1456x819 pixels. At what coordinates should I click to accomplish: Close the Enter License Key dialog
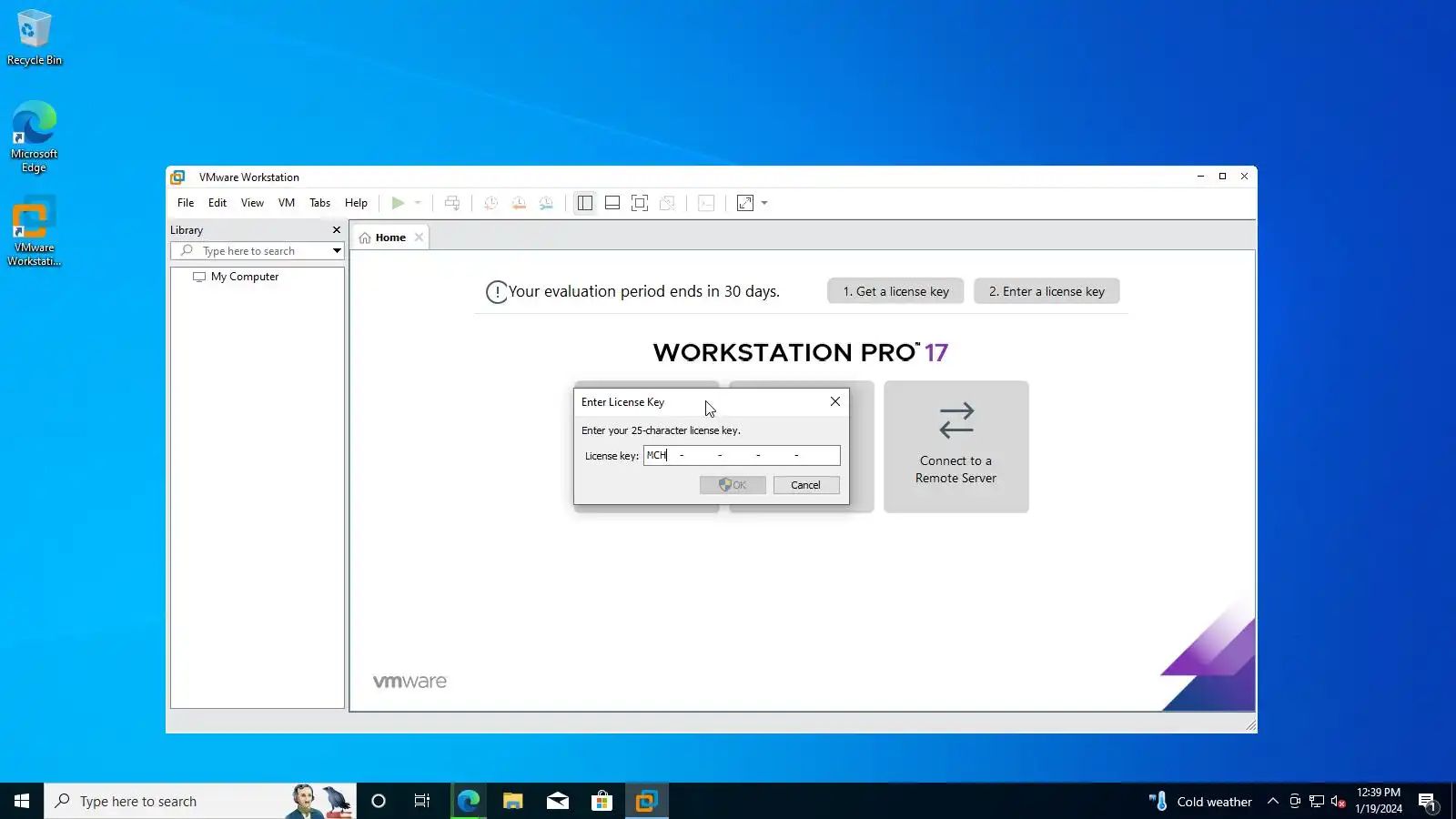point(835,401)
